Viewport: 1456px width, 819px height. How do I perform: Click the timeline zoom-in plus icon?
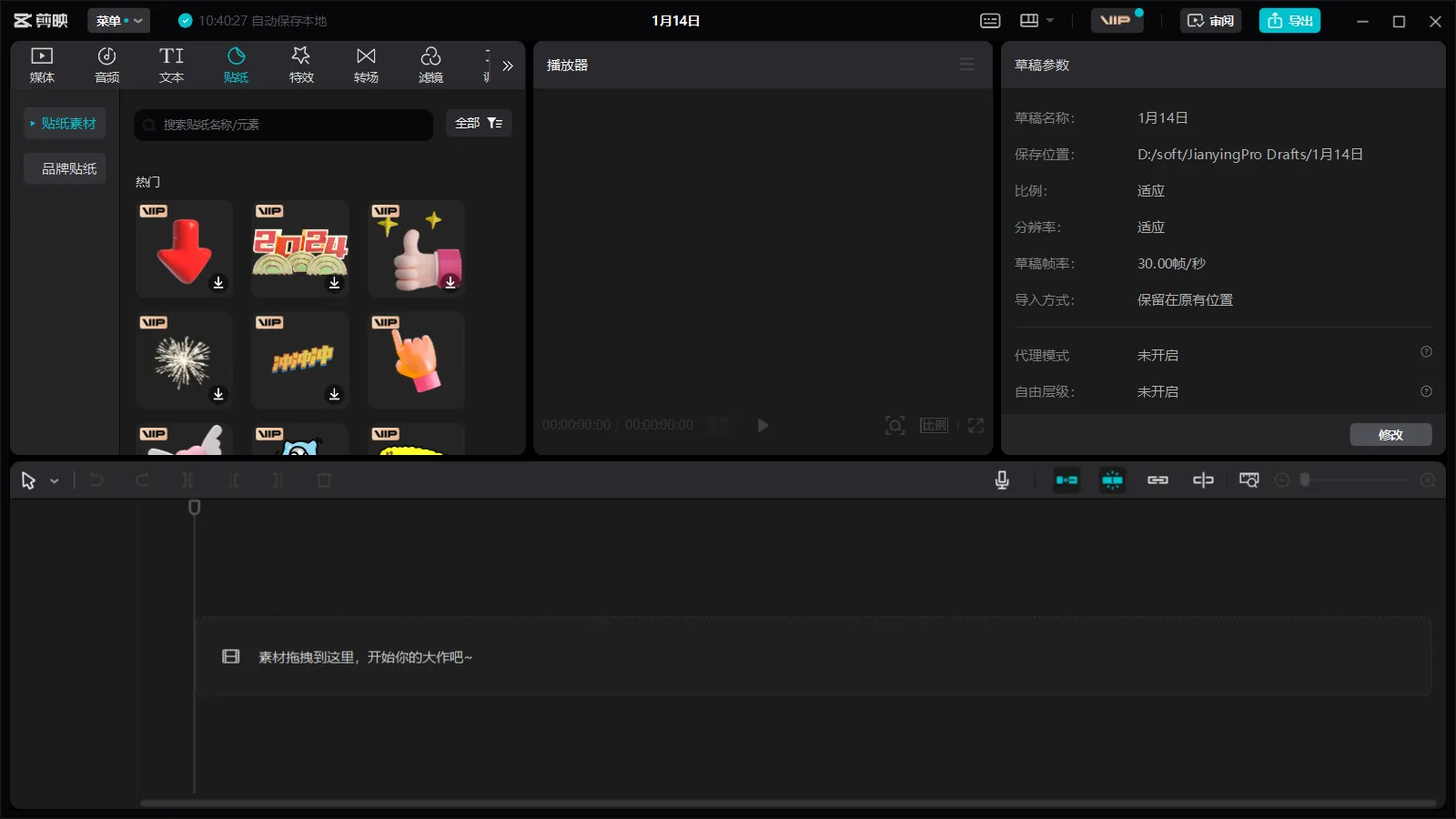coord(1427,480)
